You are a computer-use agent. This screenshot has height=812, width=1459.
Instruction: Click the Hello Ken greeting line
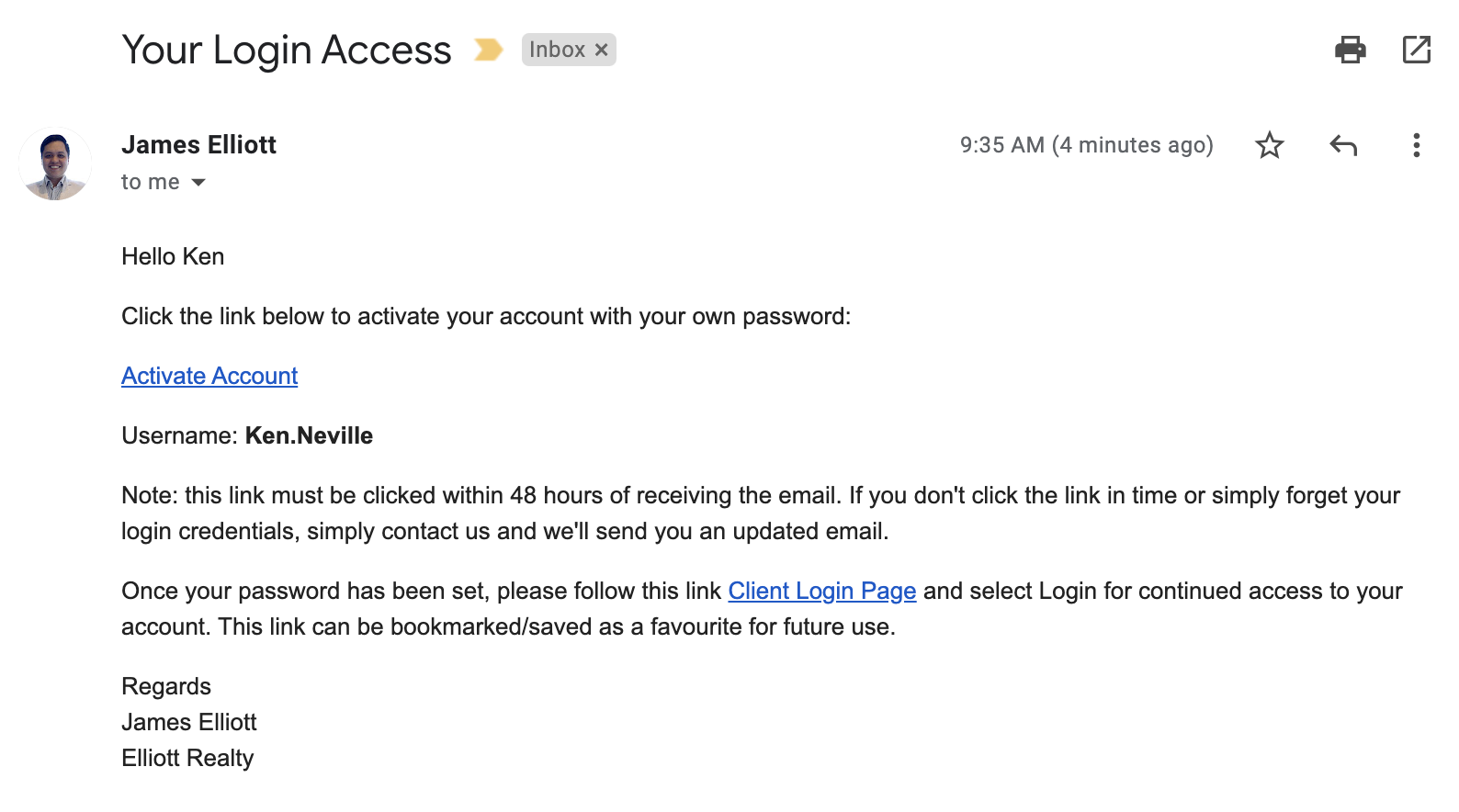coord(173,256)
